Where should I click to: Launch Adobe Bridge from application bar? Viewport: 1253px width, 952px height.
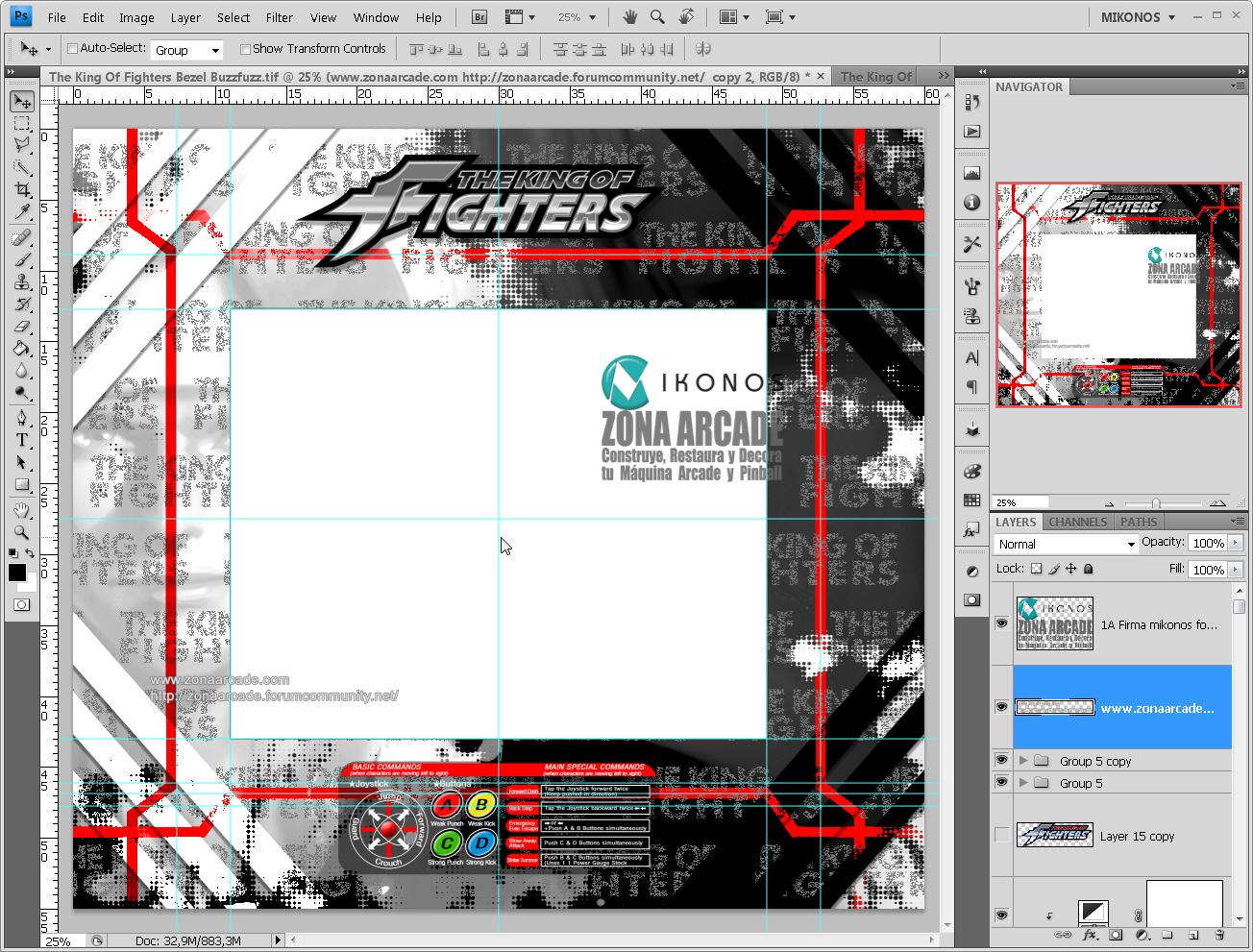coord(480,17)
